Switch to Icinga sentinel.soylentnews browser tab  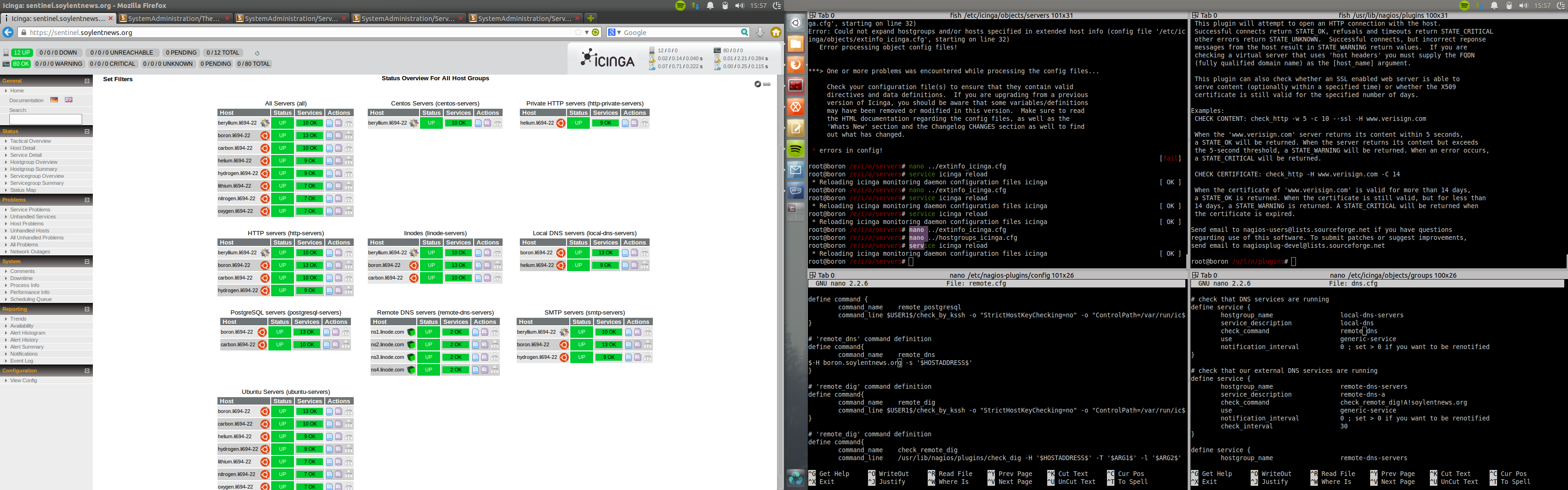[58, 18]
